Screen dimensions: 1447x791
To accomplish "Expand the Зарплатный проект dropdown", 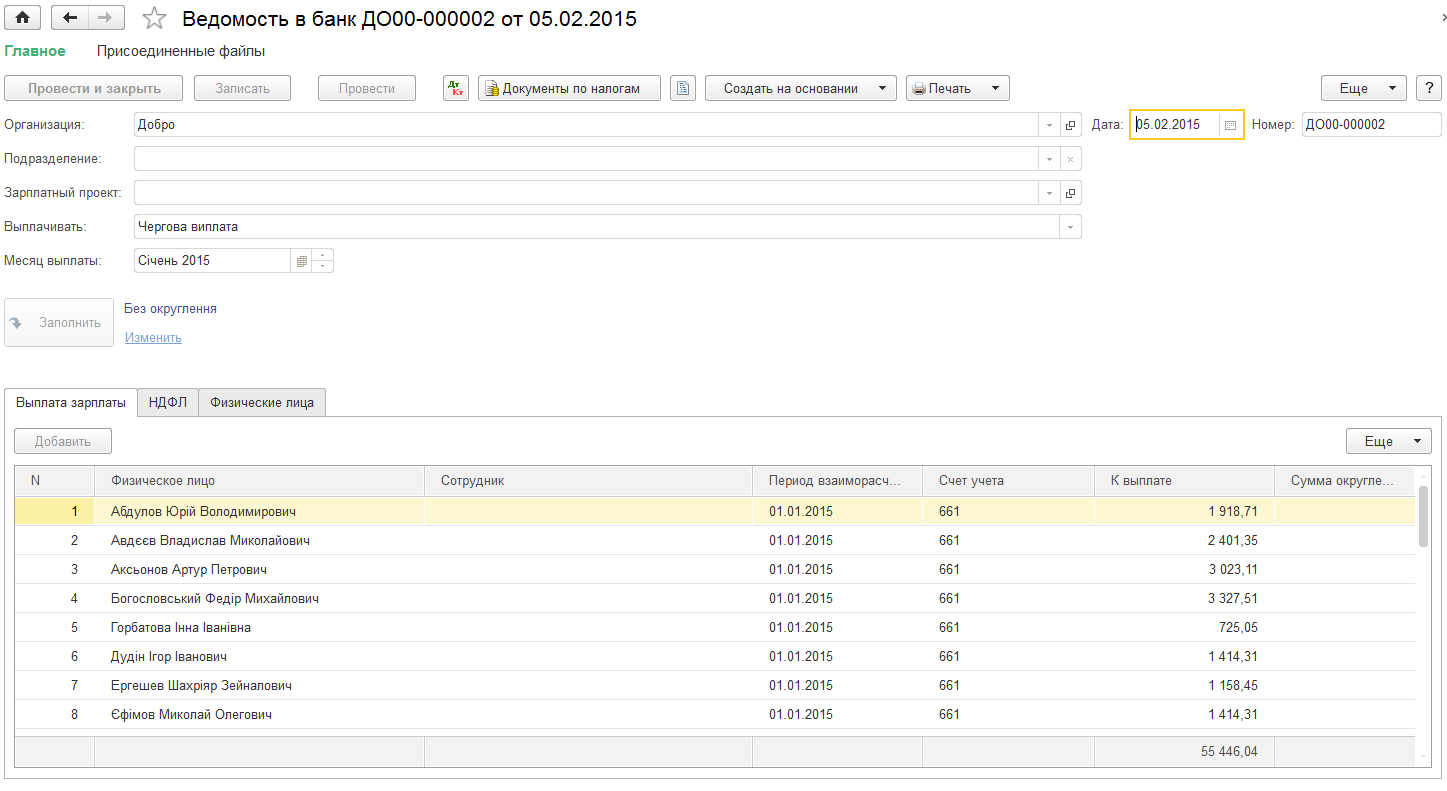I will [1049, 193].
